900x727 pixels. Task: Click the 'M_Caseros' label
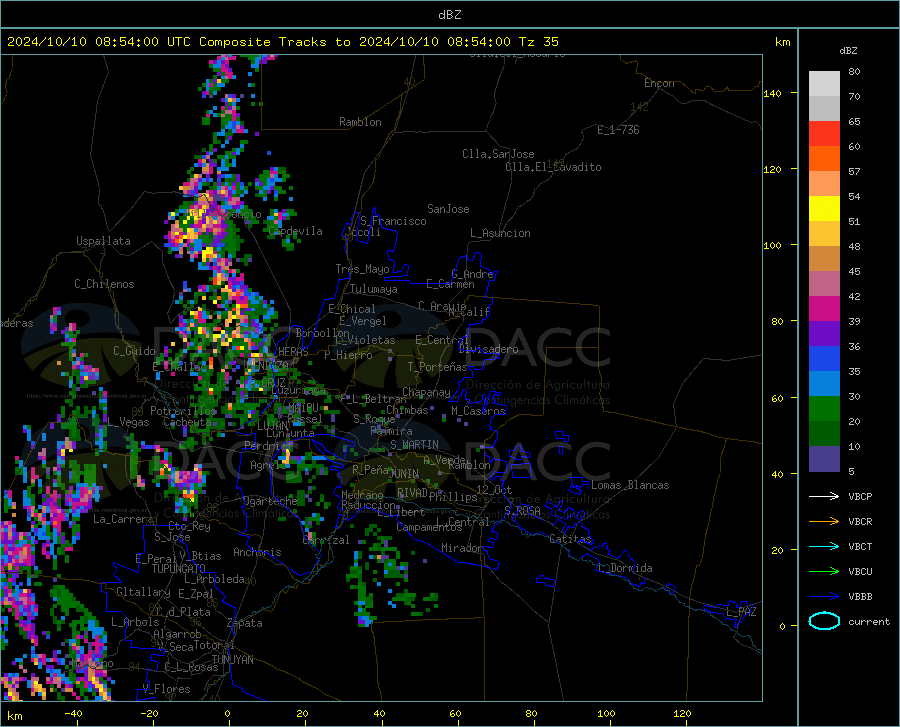(478, 410)
